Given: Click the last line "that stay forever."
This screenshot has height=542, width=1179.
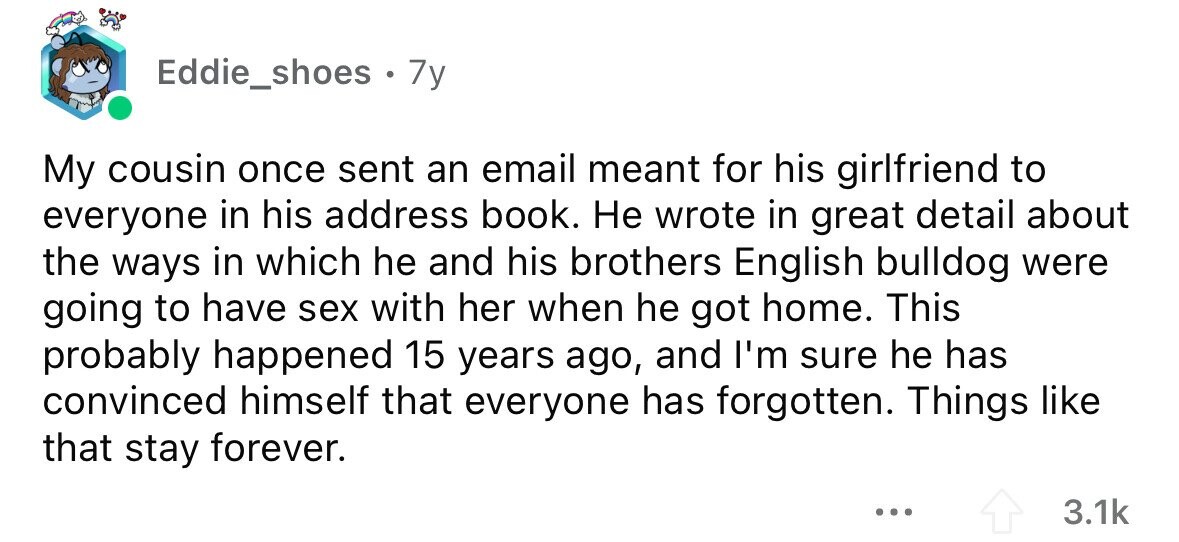Looking at the screenshot, I should (x=194, y=448).
